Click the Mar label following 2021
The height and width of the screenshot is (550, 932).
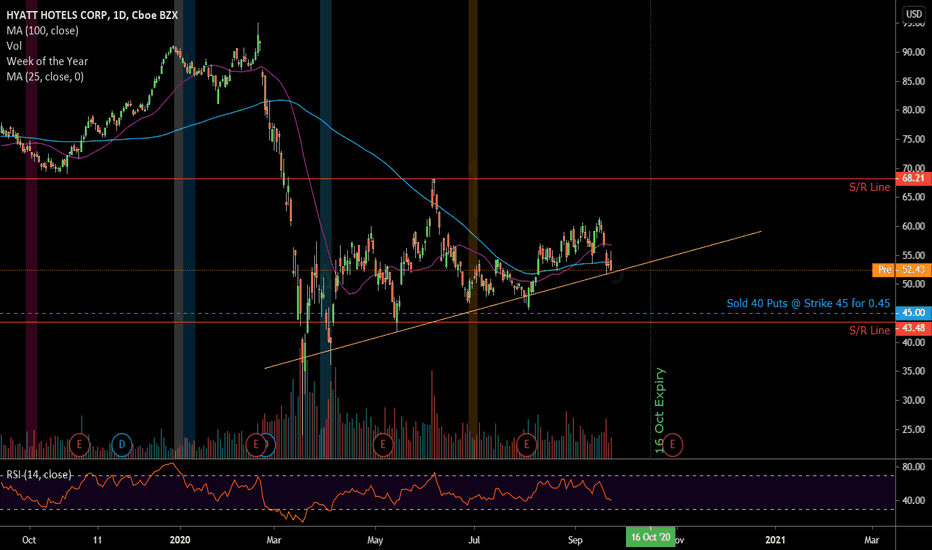tap(871, 540)
